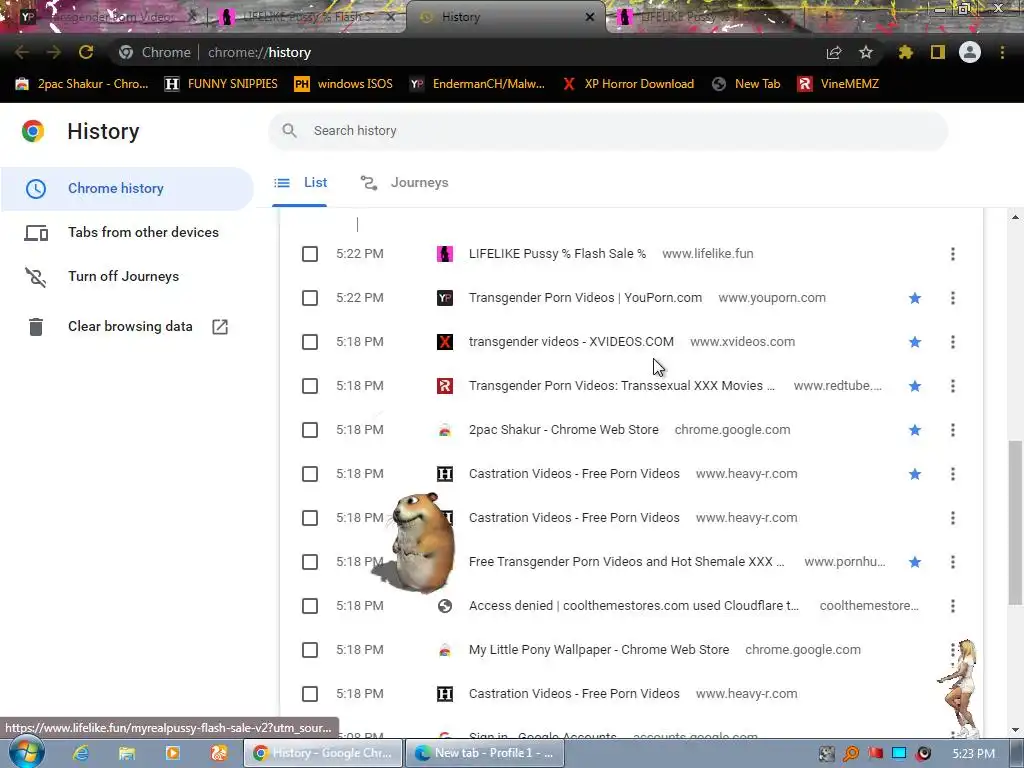Click the red flag tray icon
1024x768 pixels.
(x=875, y=754)
